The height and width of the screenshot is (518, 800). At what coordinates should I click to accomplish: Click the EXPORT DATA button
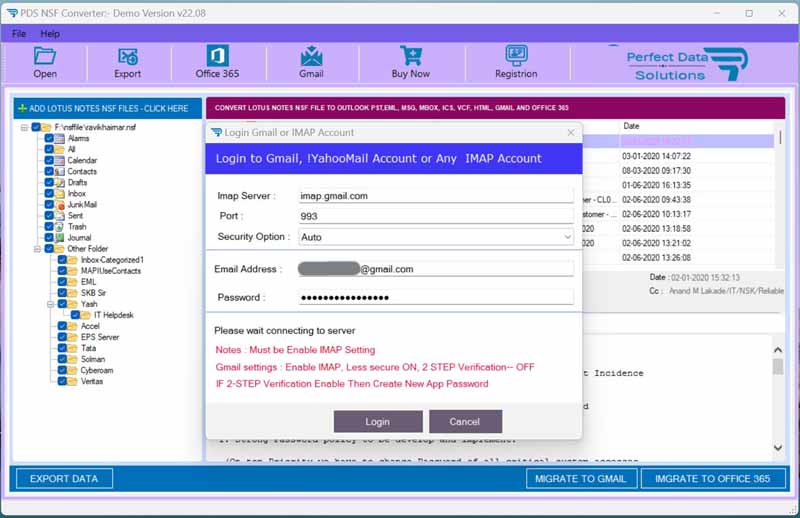click(64, 479)
